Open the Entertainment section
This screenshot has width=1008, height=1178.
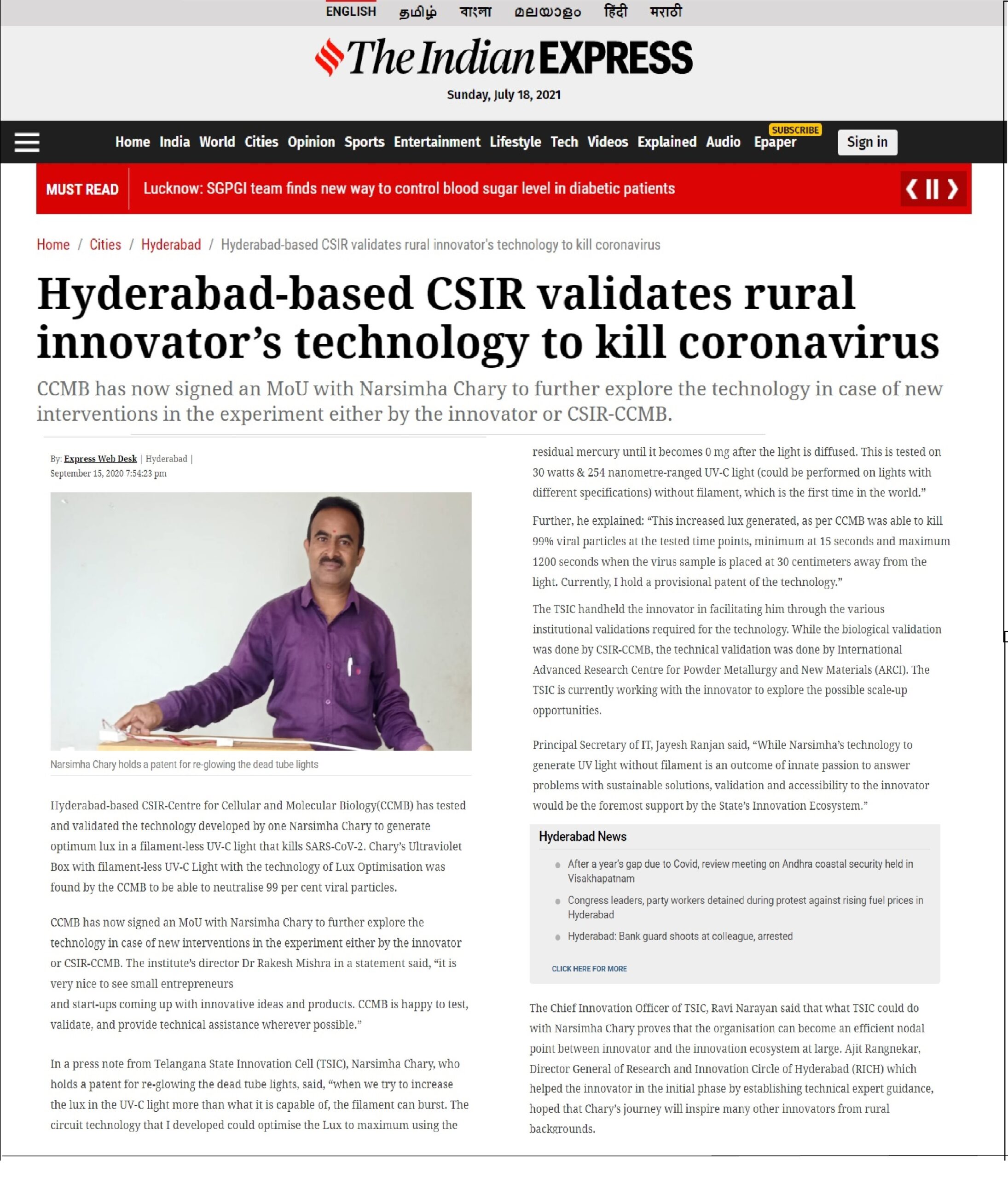(x=437, y=142)
